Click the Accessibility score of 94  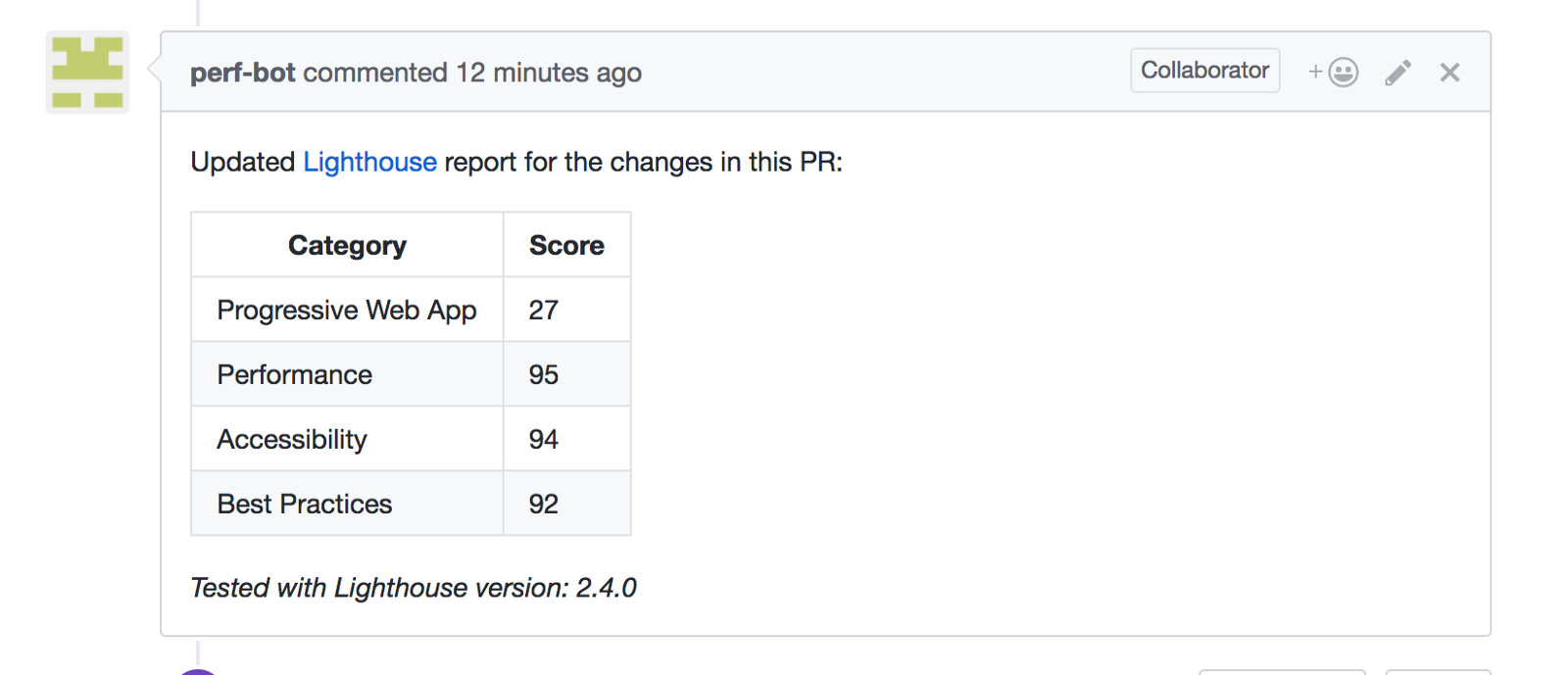click(x=544, y=439)
